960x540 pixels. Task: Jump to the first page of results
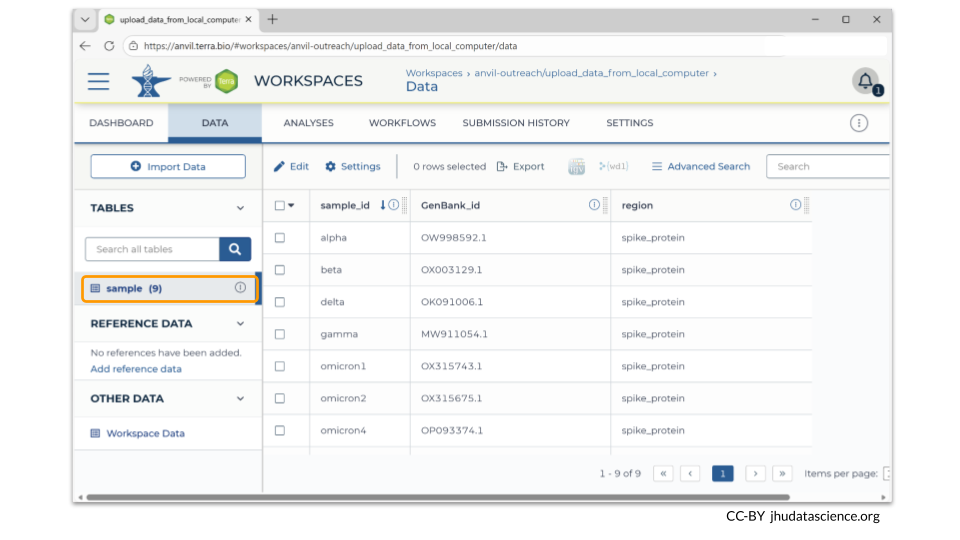coord(663,473)
